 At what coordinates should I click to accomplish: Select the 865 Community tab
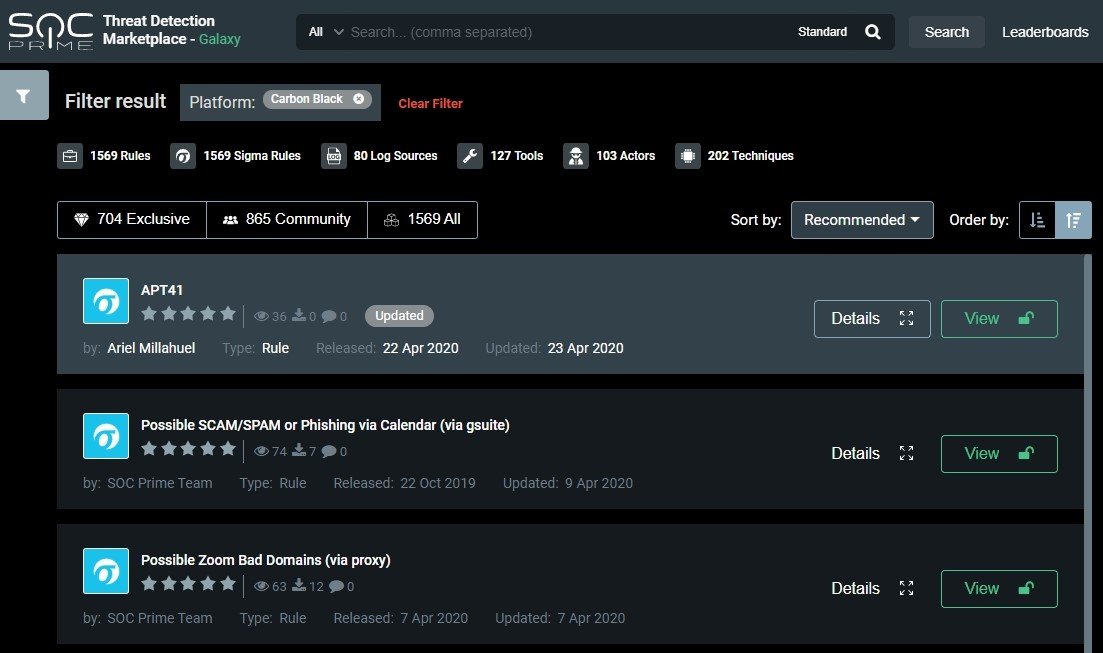[x=287, y=220]
